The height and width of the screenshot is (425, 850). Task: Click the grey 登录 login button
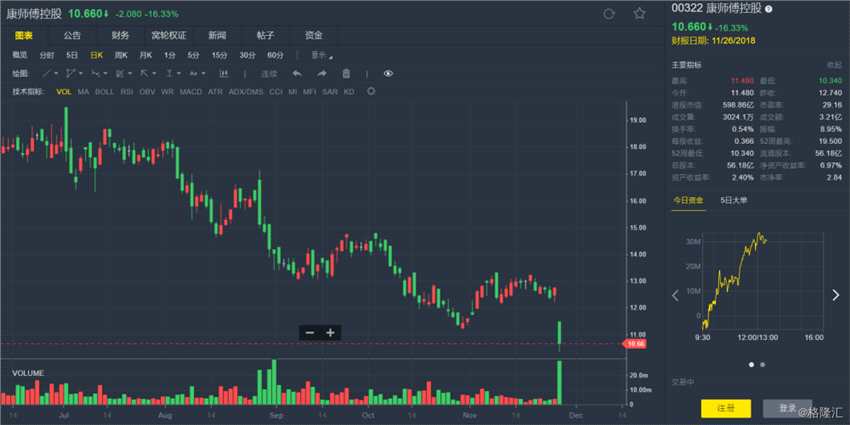788,408
